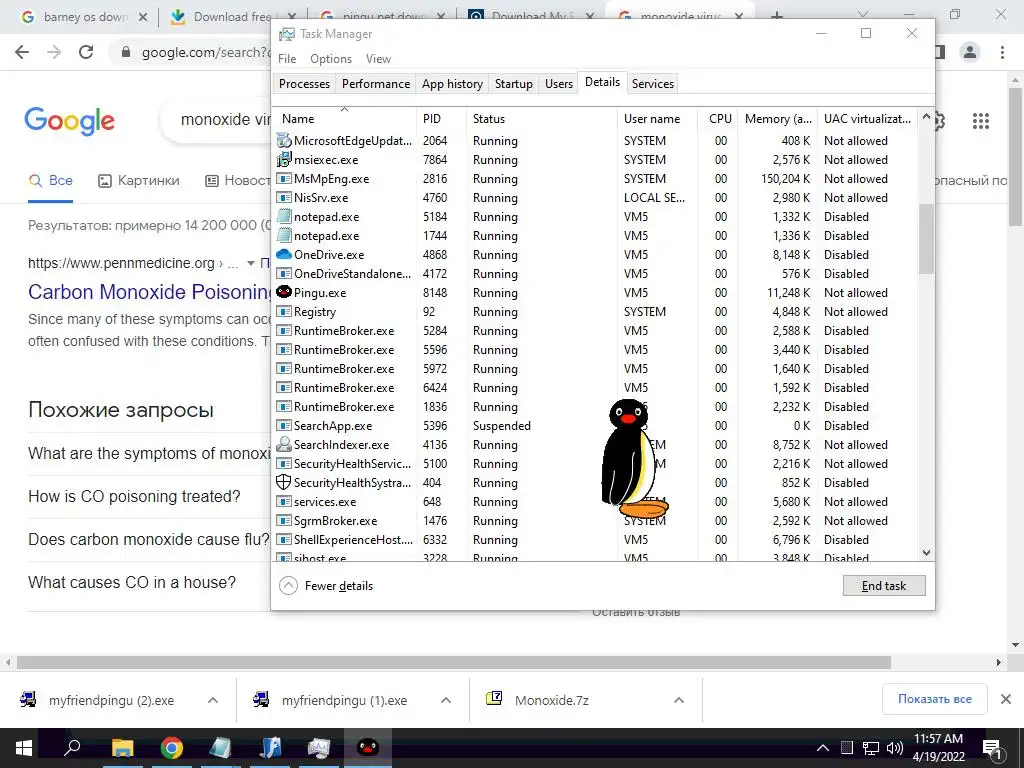Viewport: 1024px width, 768px height.
Task: Open Task Manager Options menu
Action: click(330, 59)
